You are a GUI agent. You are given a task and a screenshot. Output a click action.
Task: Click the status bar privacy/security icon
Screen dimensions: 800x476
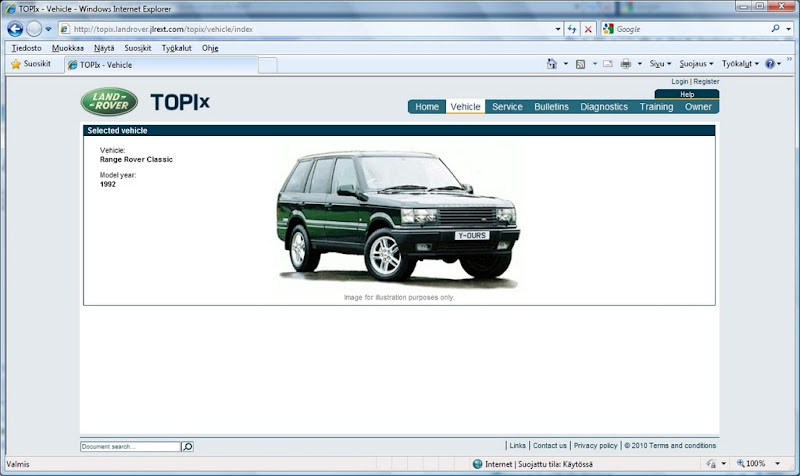(x=711, y=464)
